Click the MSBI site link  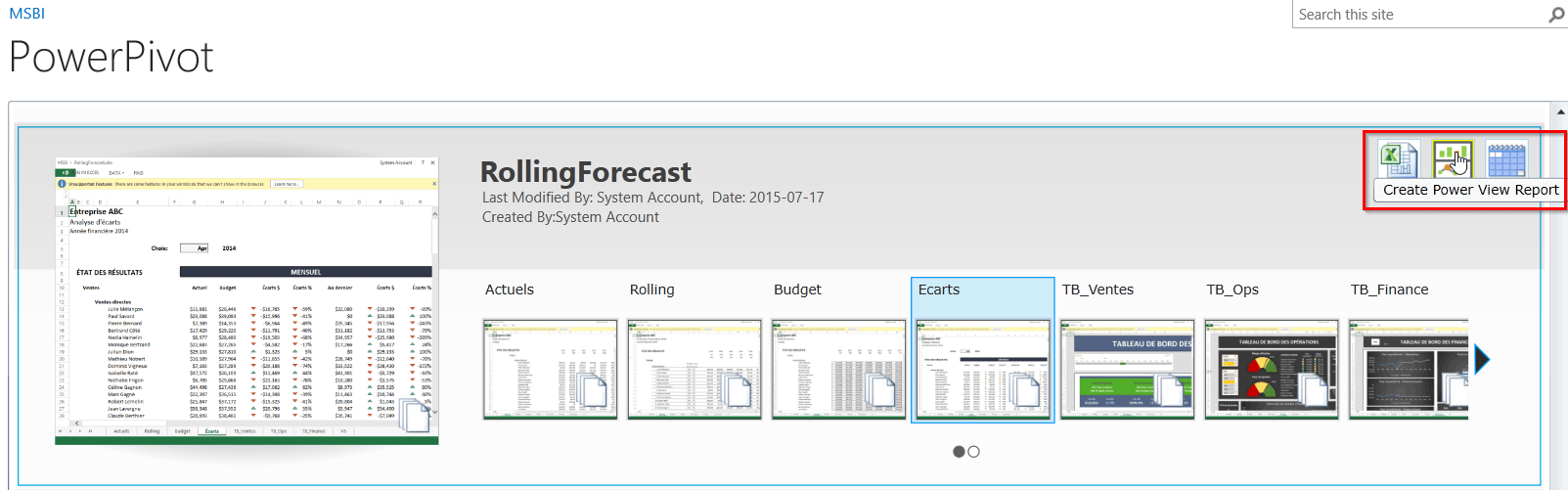point(27,14)
